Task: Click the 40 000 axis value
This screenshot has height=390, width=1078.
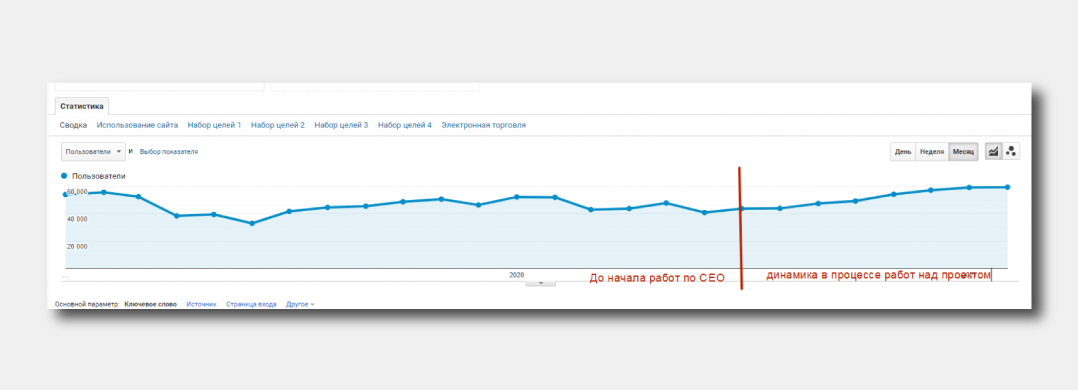Action: (77, 219)
